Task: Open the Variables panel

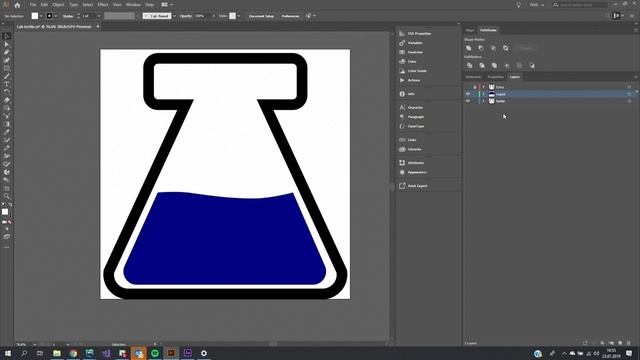Action: (411, 43)
